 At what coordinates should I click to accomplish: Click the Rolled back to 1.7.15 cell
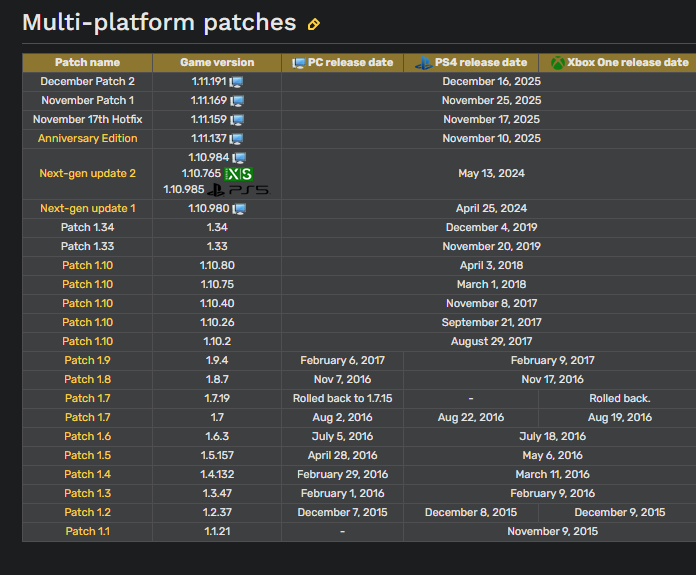point(342,399)
